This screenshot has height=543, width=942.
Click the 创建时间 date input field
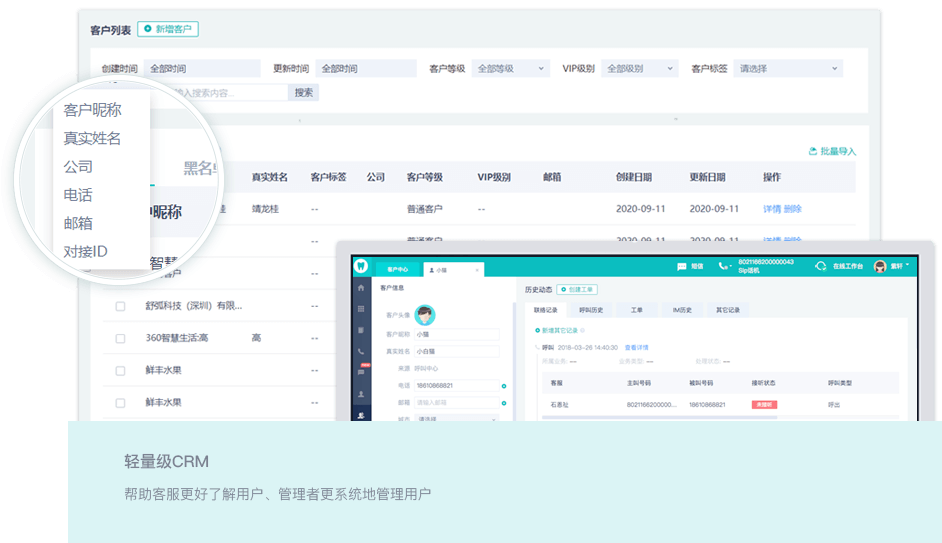203,69
